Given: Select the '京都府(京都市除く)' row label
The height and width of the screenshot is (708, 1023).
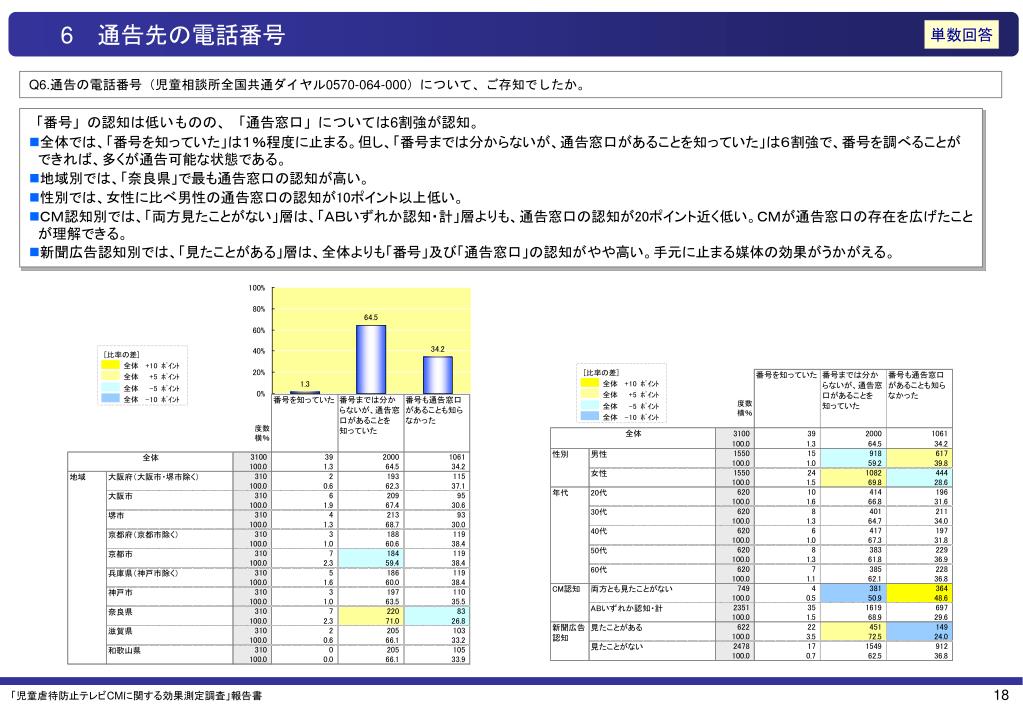Looking at the screenshot, I should 143,534.
